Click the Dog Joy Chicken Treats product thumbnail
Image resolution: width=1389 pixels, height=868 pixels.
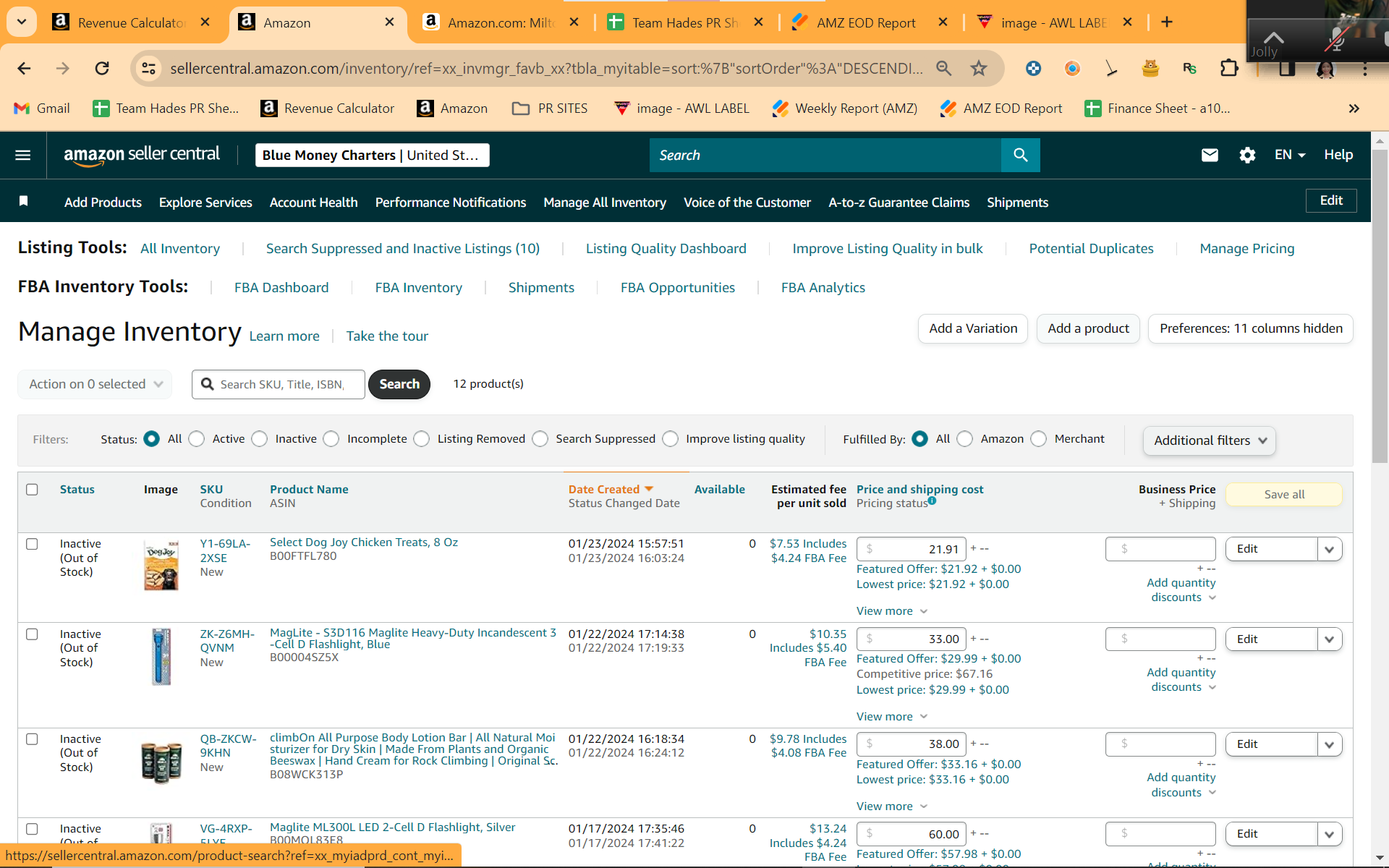point(161,565)
